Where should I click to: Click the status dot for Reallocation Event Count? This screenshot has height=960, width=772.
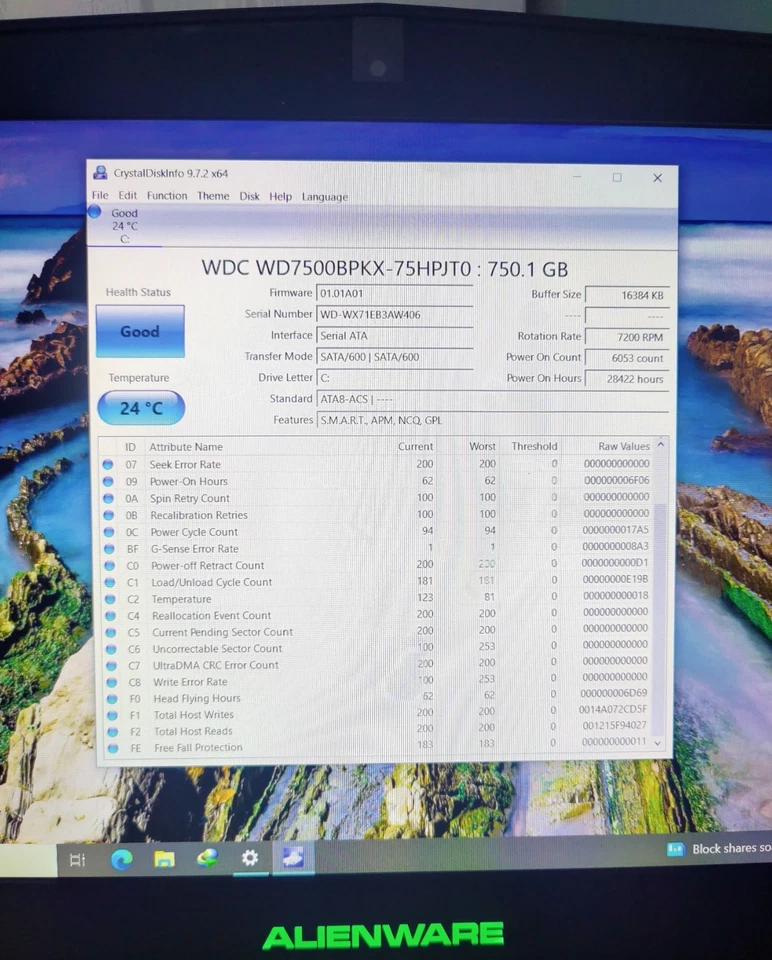111,615
